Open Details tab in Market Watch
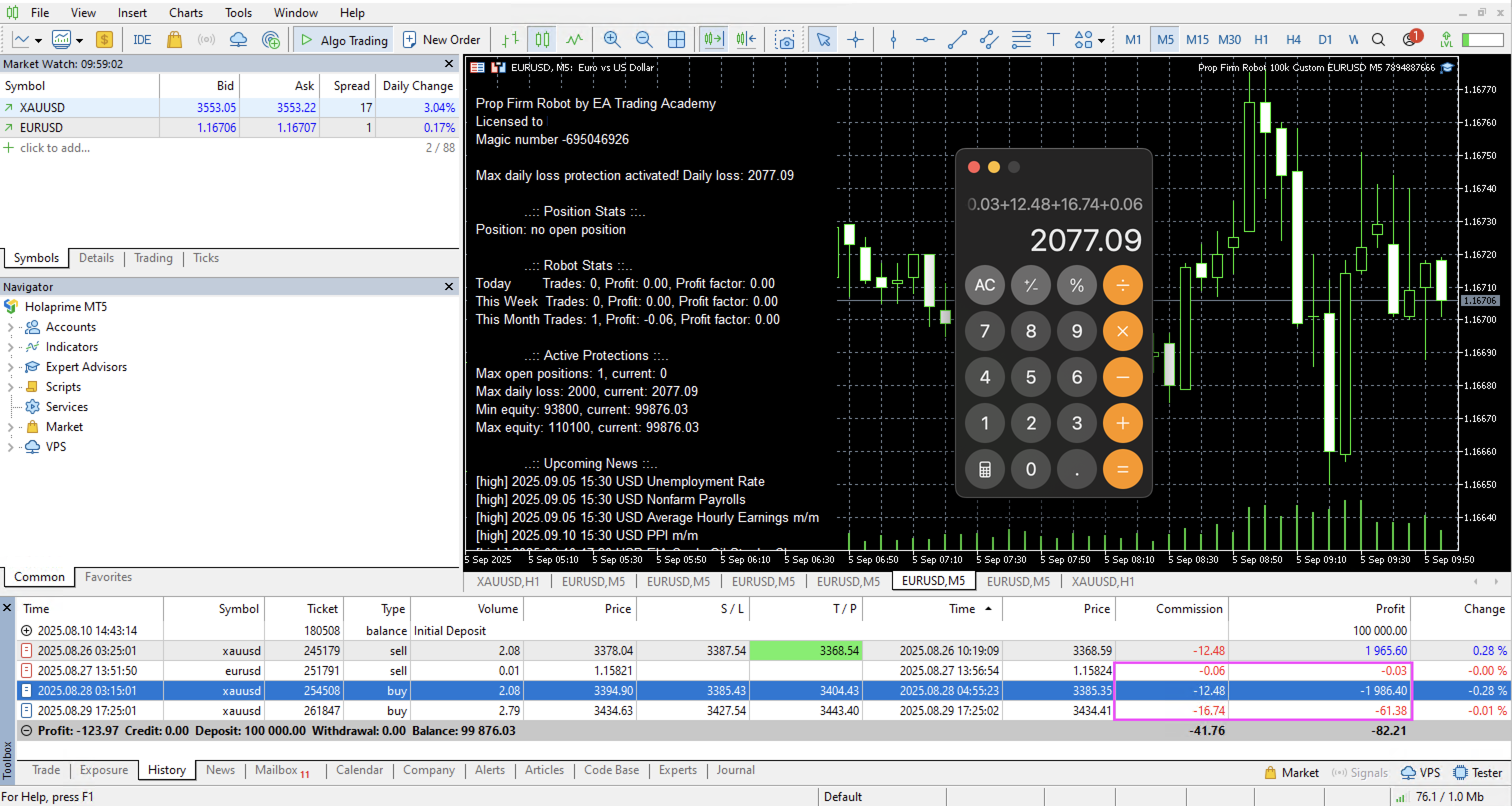The height and width of the screenshot is (806, 1512). click(x=96, y=257)
